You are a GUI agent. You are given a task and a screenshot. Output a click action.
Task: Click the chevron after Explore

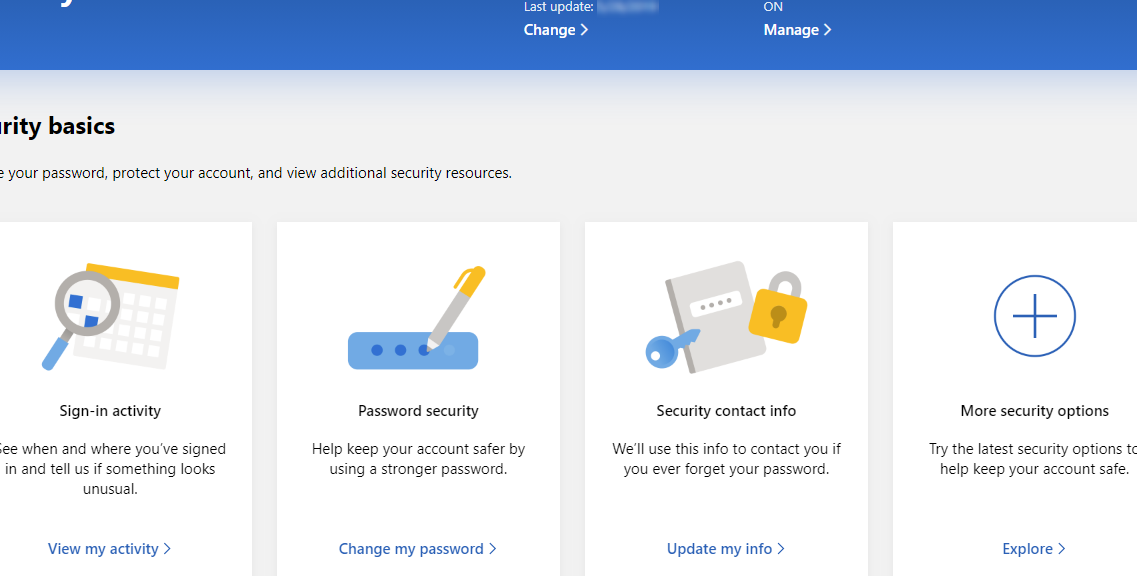click(x=1061, y=549)
